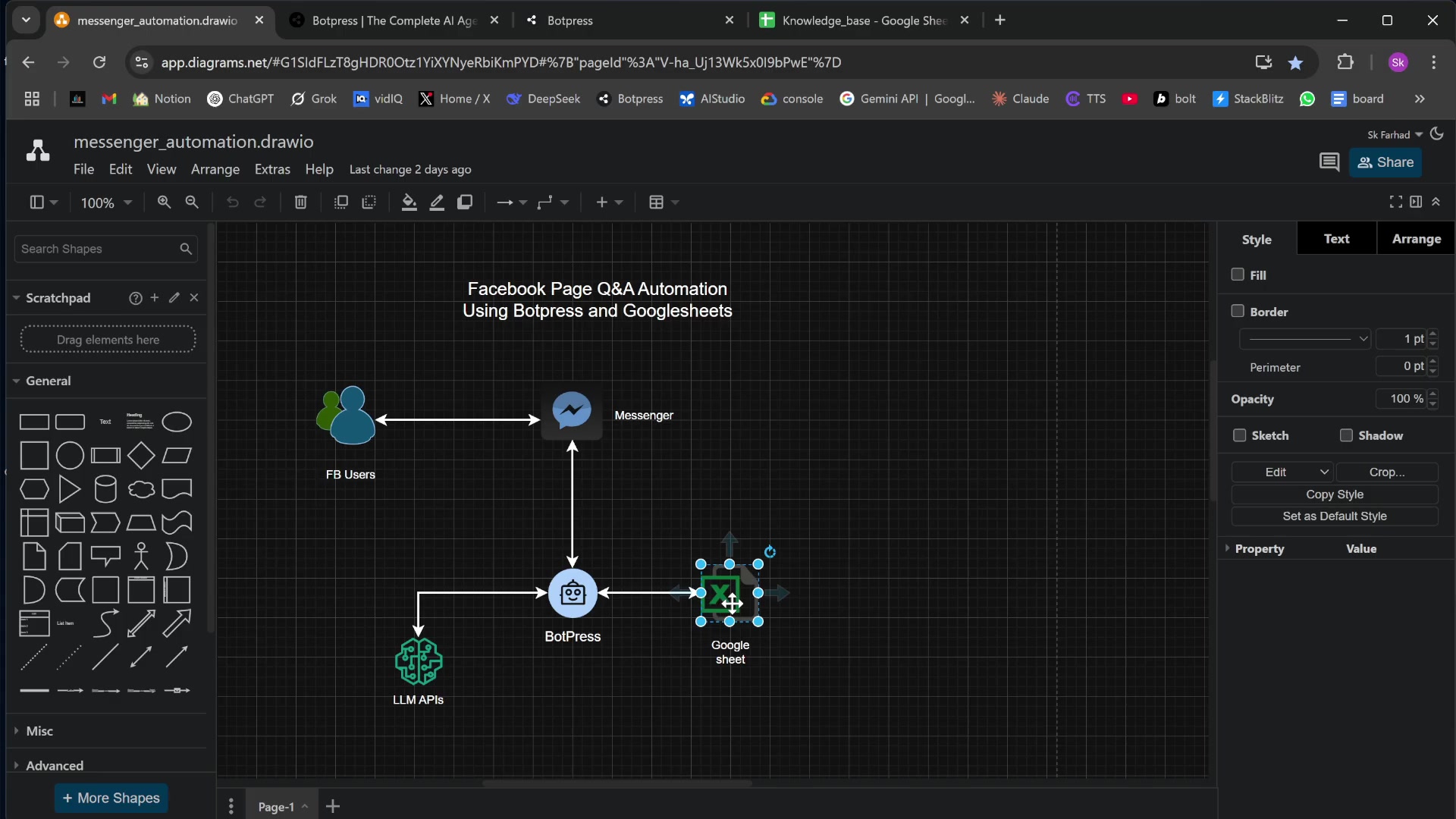Select the Cloud shape in General
Image resolution: width=1456 pixels, height=819 pixels.
pos(141,489)
